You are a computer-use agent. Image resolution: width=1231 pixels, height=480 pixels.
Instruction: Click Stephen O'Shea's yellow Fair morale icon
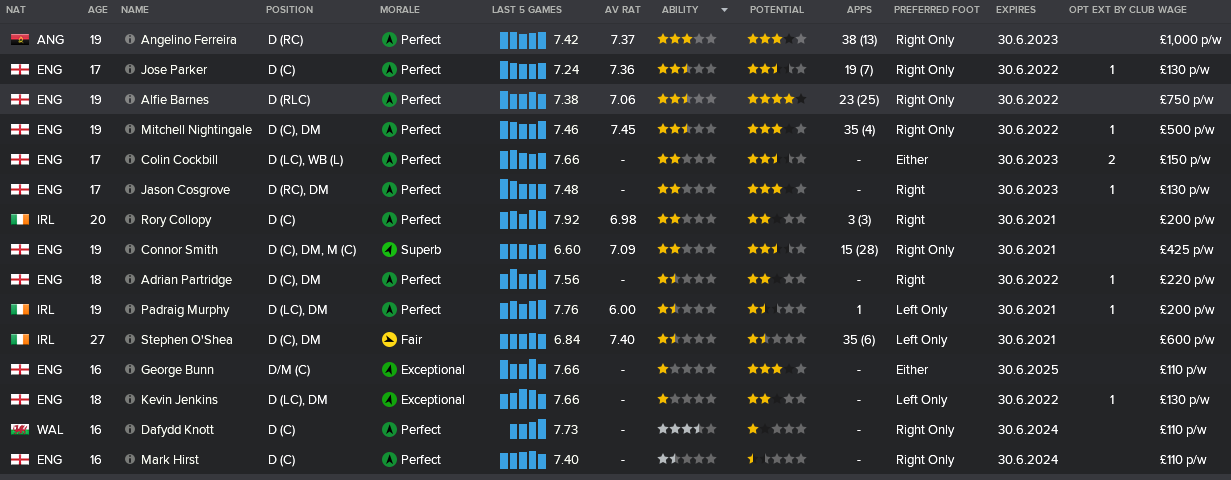389,340
